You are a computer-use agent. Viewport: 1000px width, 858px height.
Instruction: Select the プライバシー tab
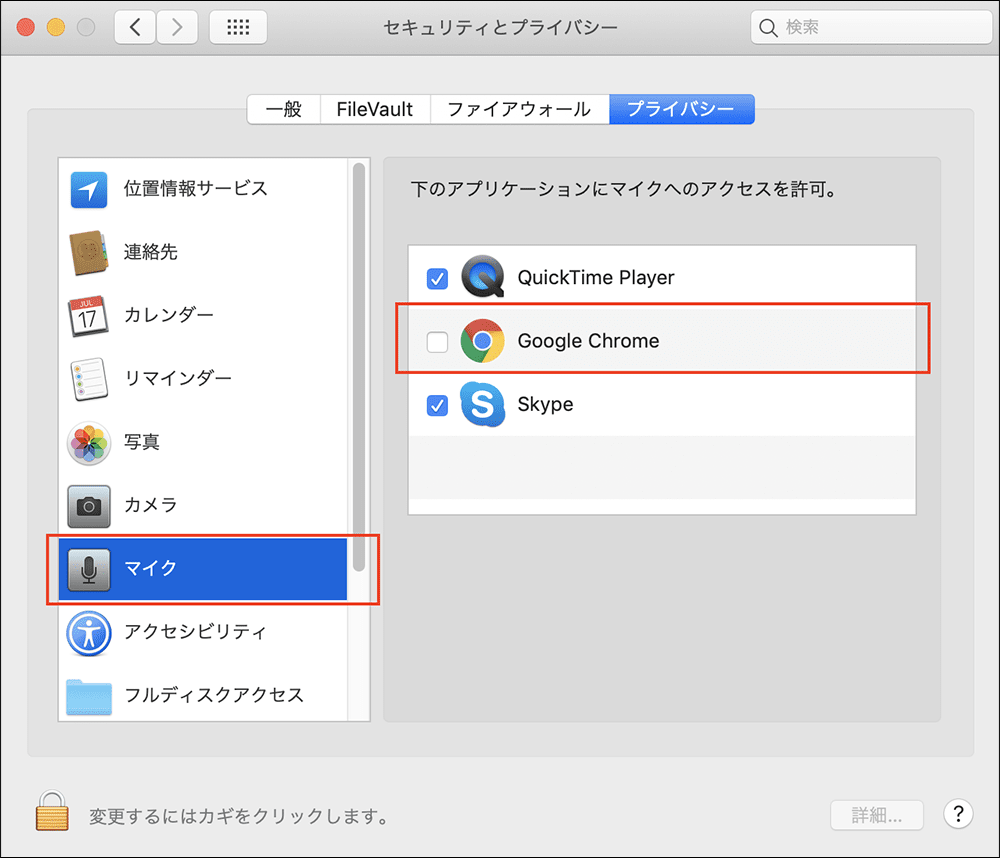[682, 109]
